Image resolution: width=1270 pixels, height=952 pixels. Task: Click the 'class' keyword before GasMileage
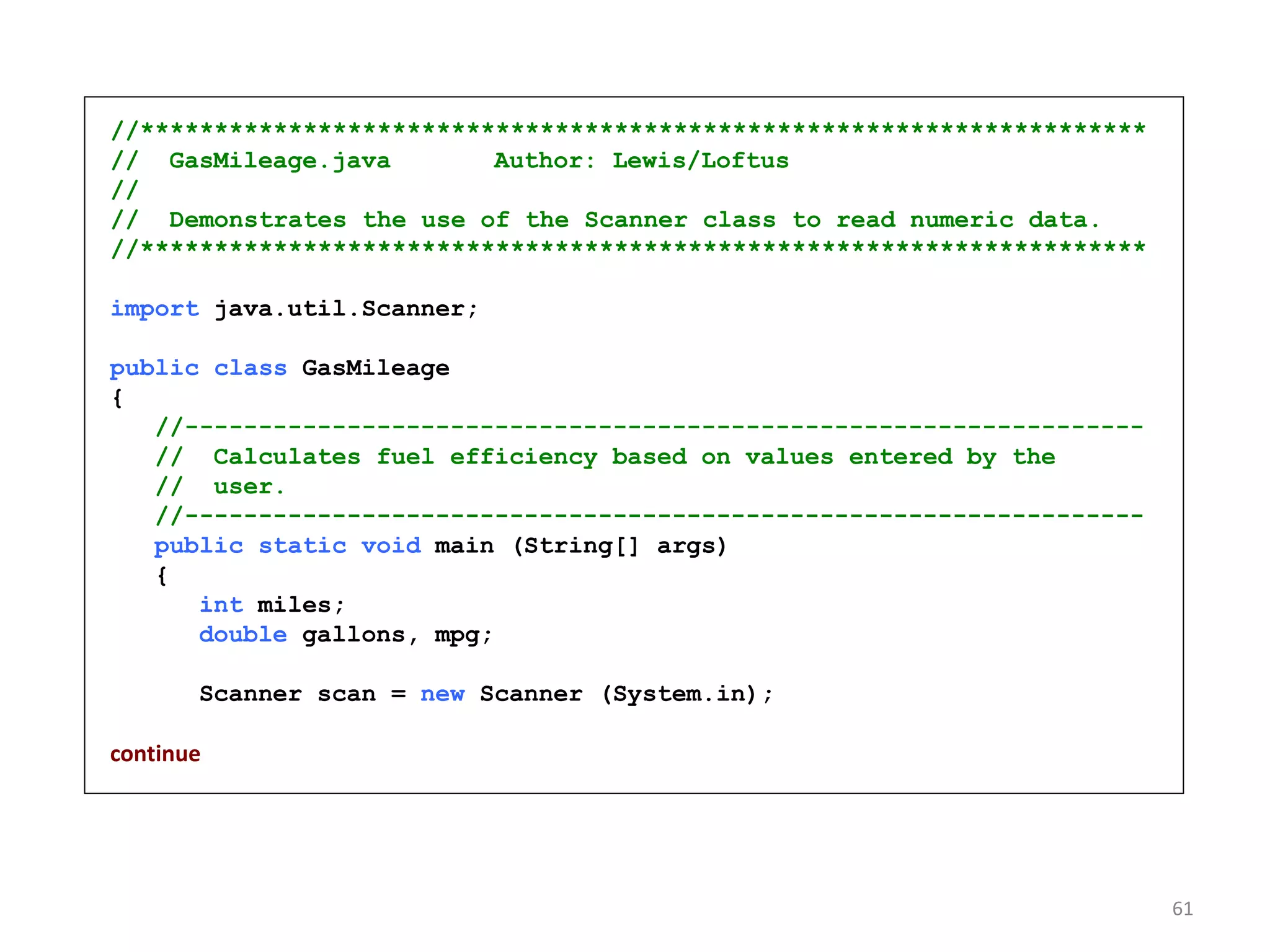coord(251,368)
